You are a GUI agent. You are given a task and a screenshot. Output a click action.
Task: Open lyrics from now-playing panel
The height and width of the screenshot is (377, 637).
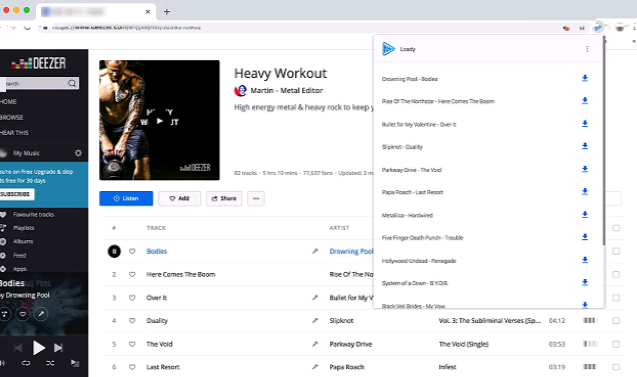click(x=41, y=314)
